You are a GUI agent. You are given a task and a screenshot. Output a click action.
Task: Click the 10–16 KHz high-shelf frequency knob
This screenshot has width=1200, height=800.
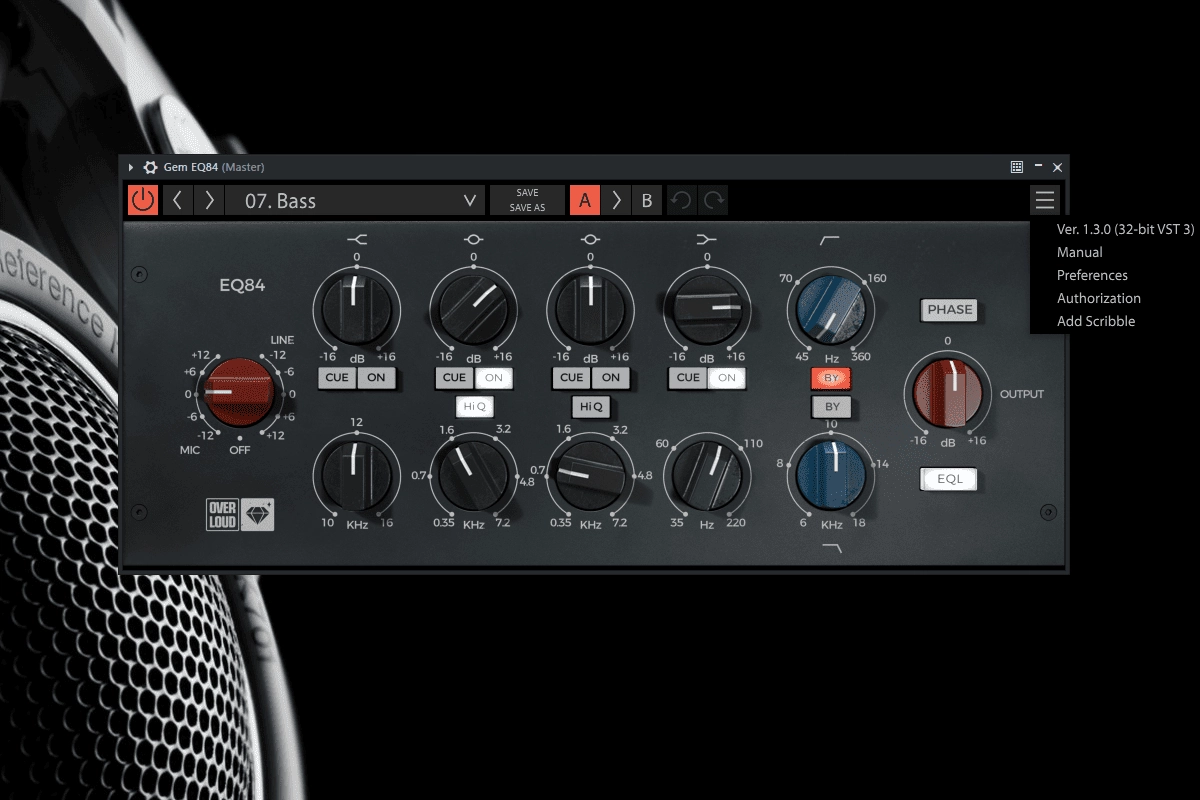(355, 476)
